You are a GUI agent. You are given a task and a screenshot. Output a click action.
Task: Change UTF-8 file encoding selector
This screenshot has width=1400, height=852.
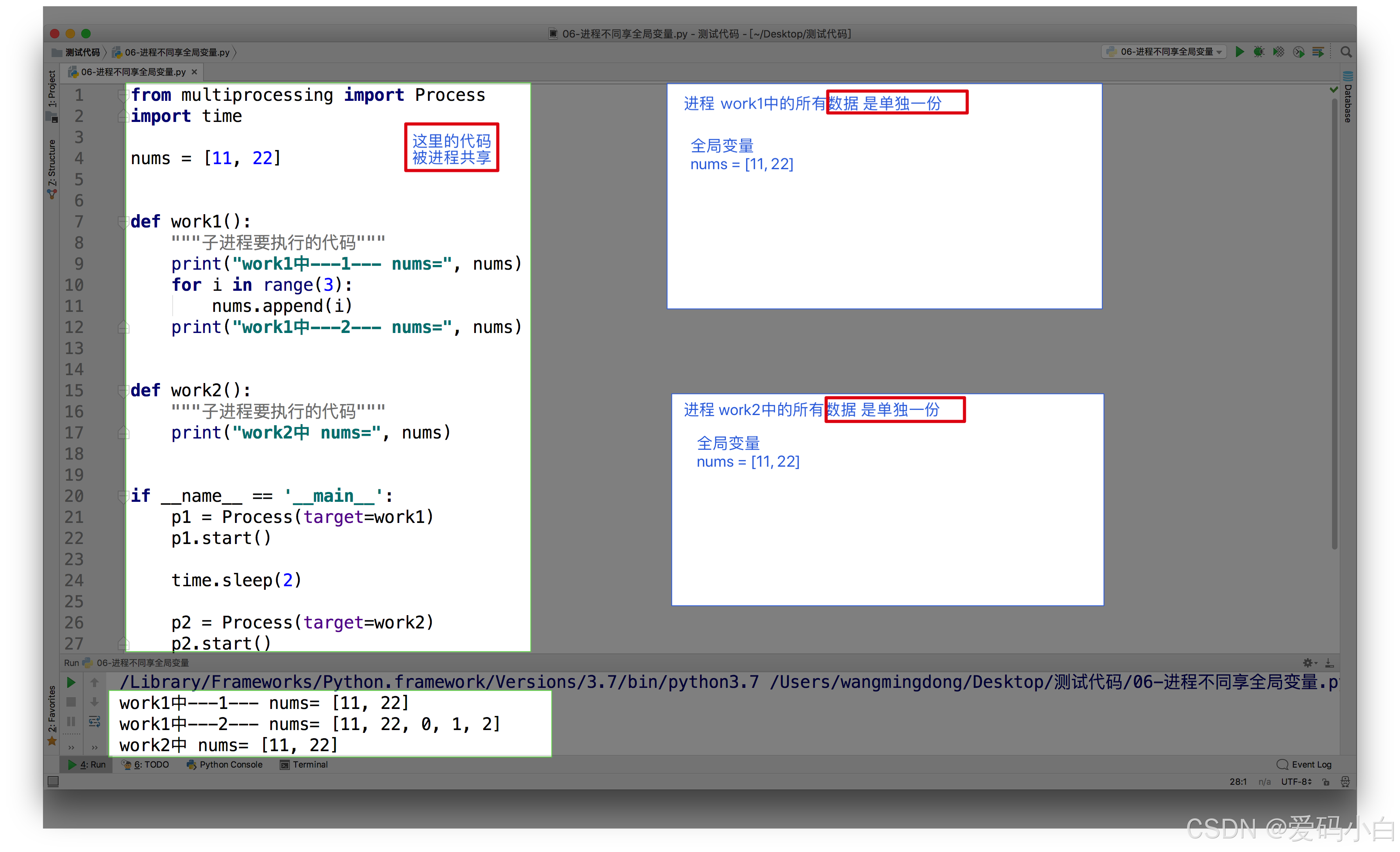(x=1296, y=782)
